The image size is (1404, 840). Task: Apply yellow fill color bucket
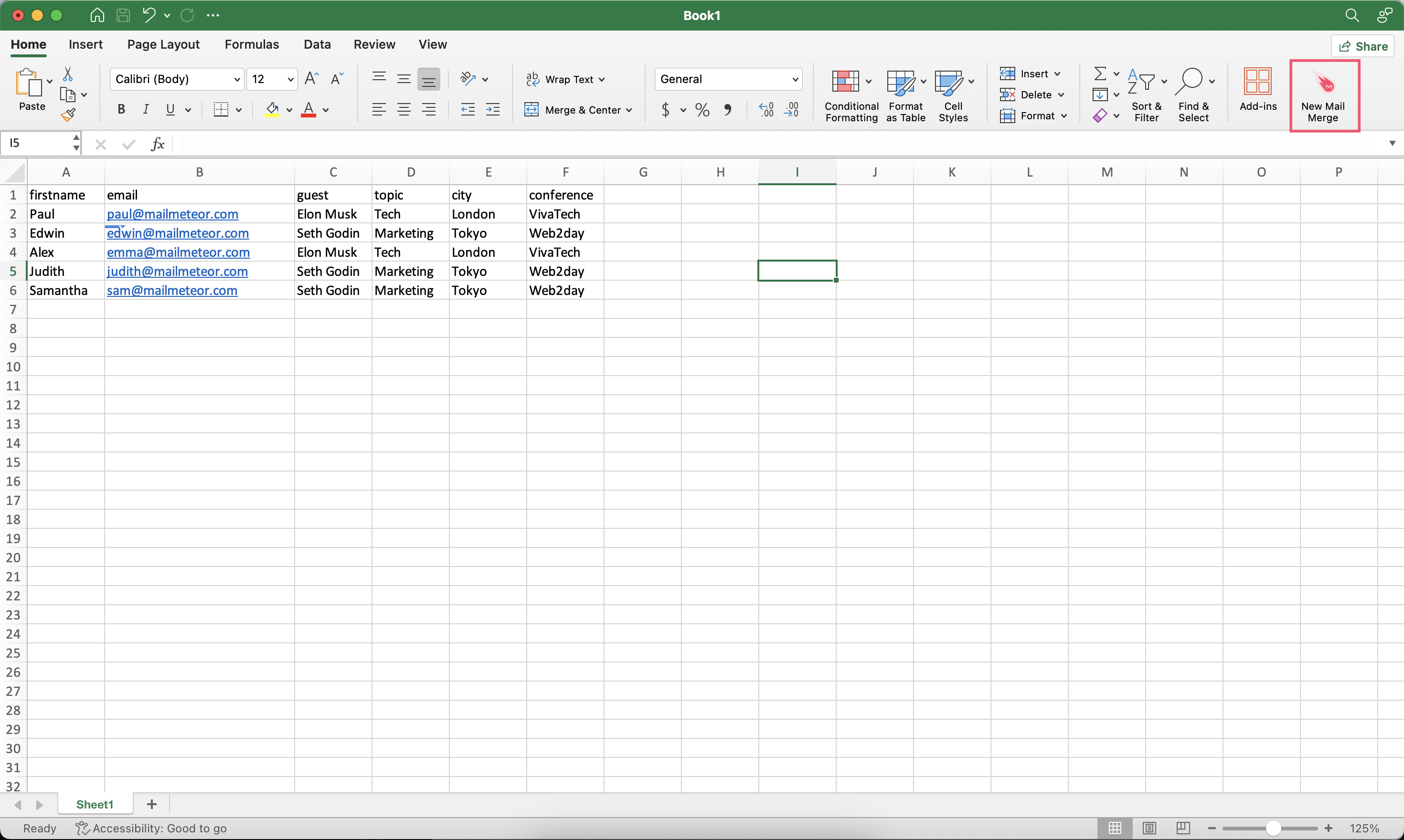(x=272, y=109)
